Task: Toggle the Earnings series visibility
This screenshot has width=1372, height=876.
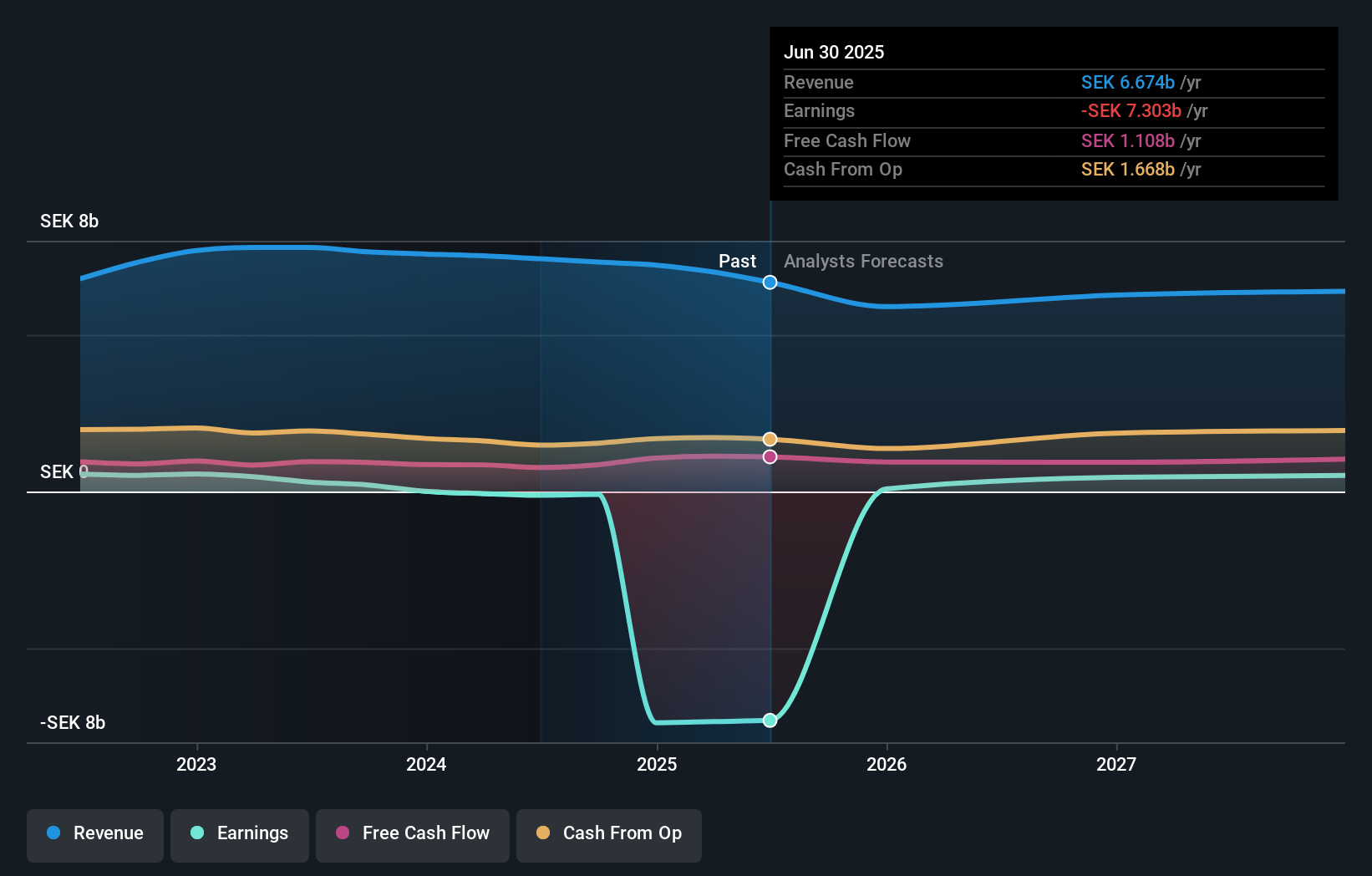Action: [239, 833]
